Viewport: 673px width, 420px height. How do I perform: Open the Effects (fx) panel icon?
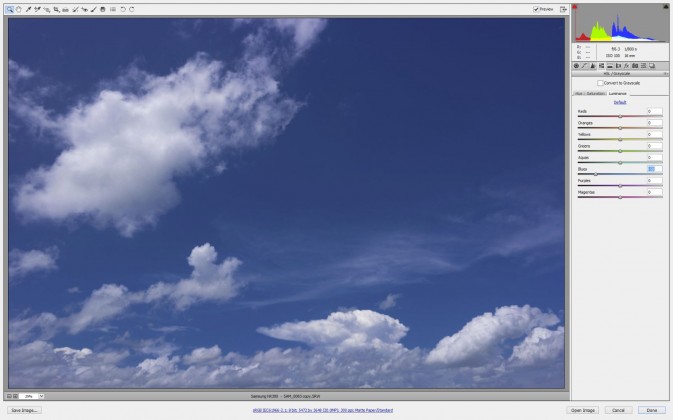coord(627,66)
